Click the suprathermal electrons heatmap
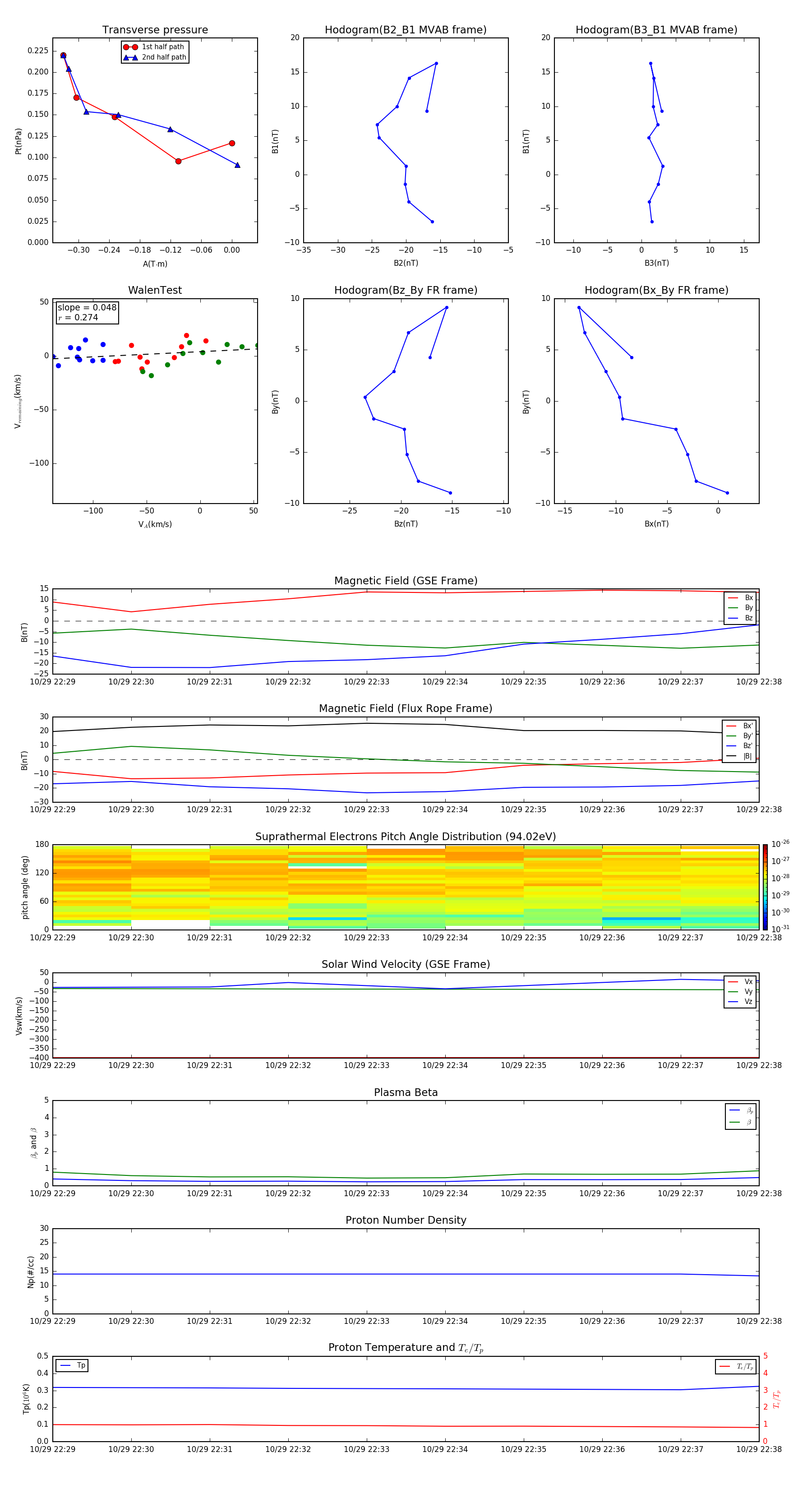Screen dimensions: 812x1489 point(406,887)
